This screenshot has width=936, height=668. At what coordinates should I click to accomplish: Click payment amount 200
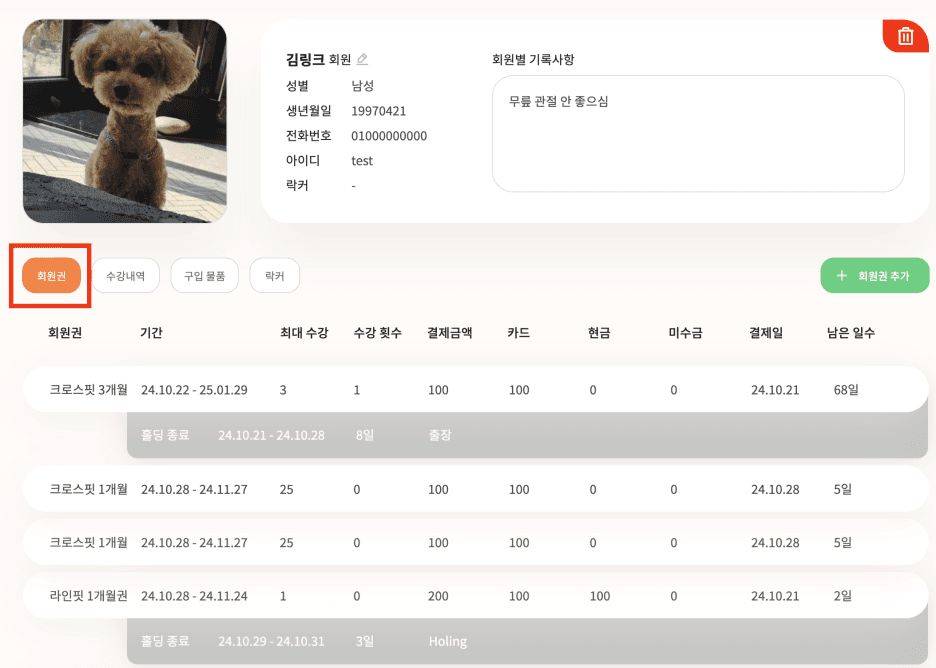coord(438,596)
